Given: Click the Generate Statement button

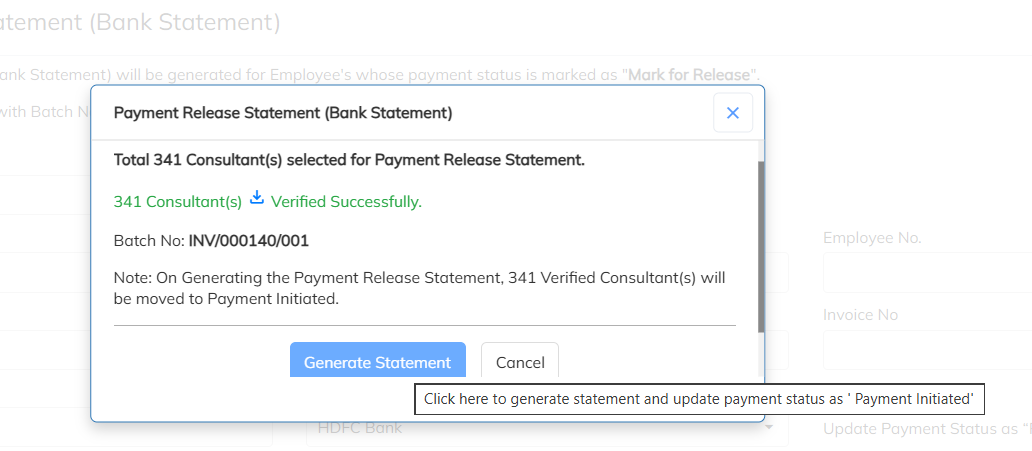Looking at the screenshot, I should point(377,361).
